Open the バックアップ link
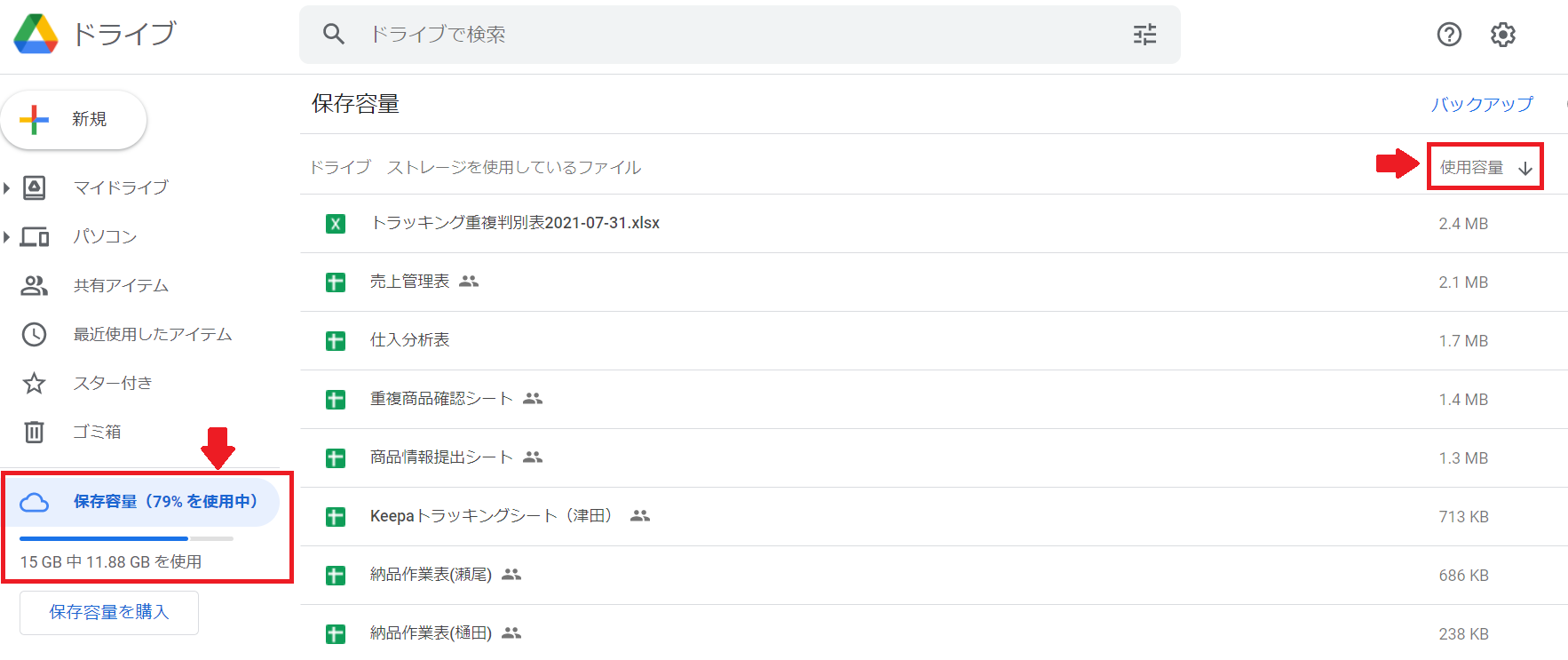 [1481, 104]
